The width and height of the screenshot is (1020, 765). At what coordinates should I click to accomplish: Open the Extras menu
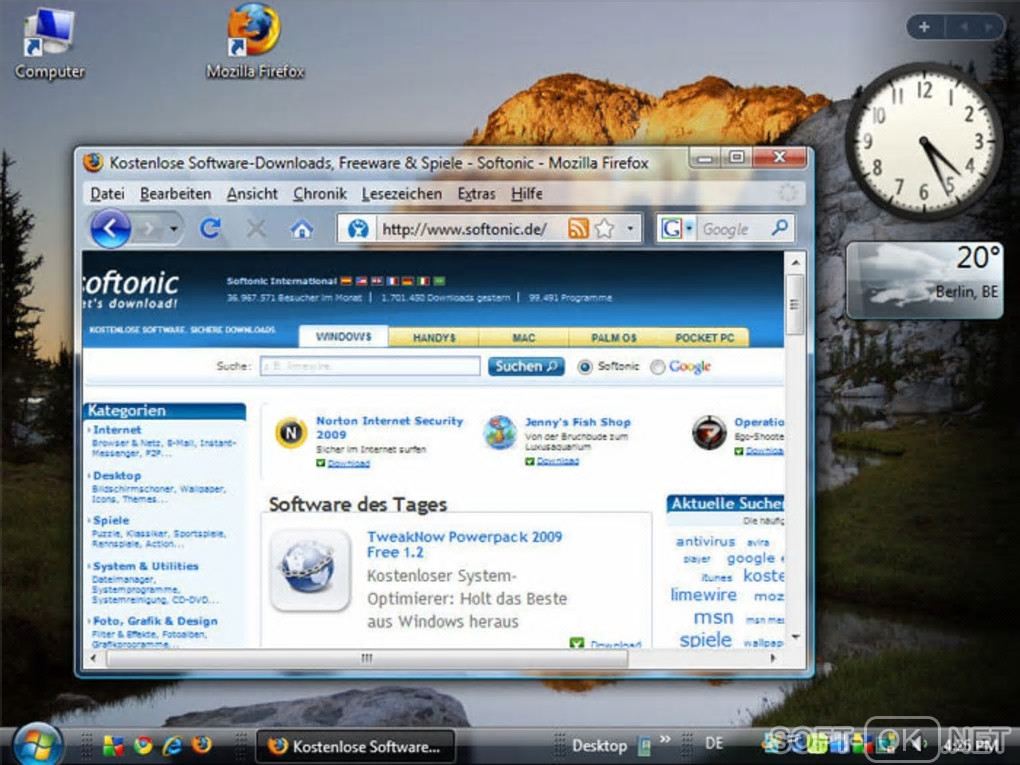click(476, 193)
